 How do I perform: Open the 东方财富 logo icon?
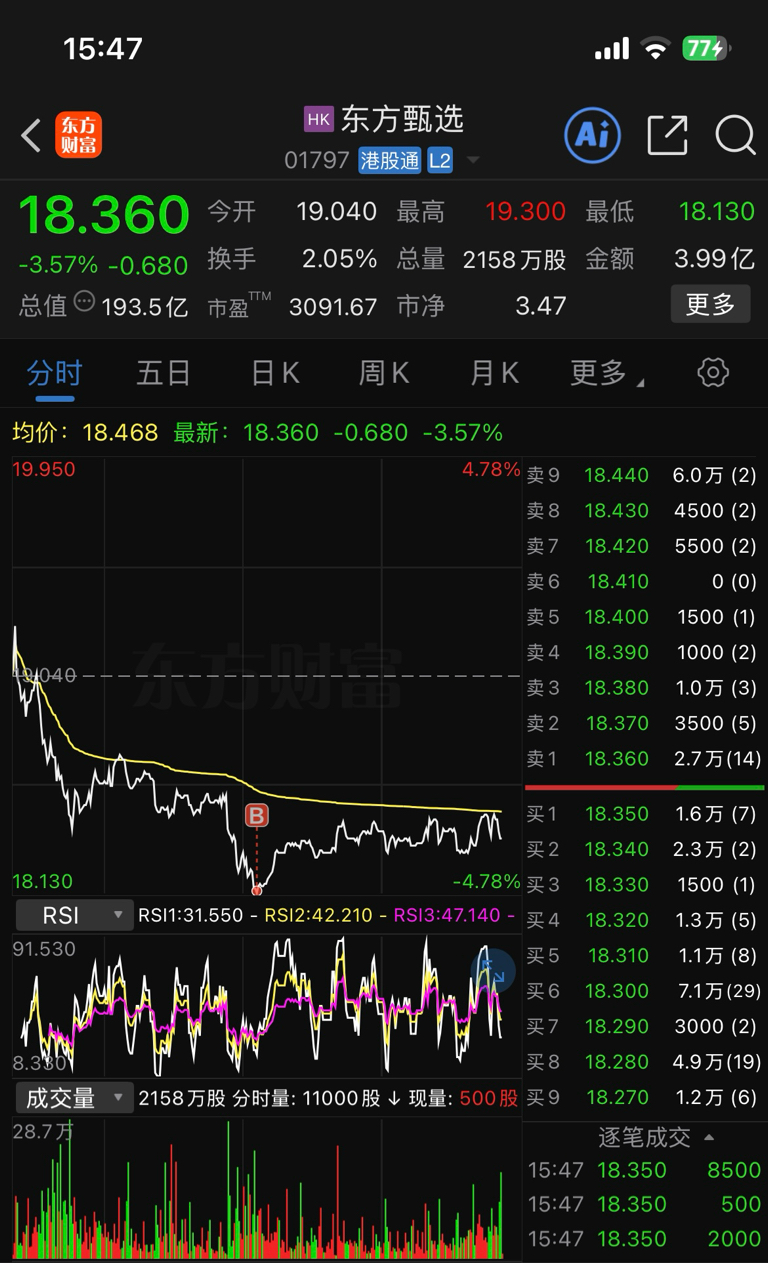point(78,135)
